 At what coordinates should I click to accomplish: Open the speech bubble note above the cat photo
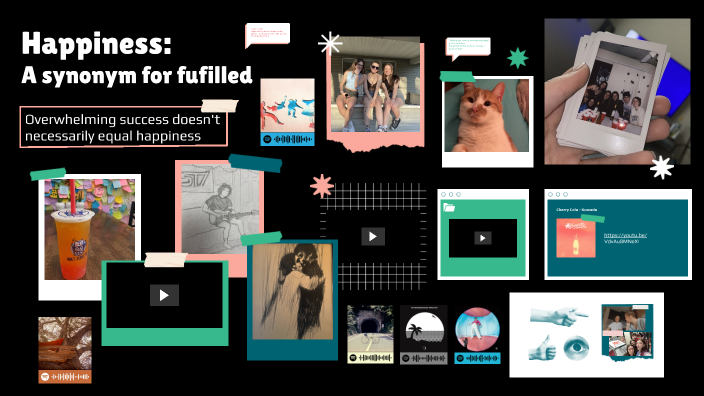[x=468, y=48]
